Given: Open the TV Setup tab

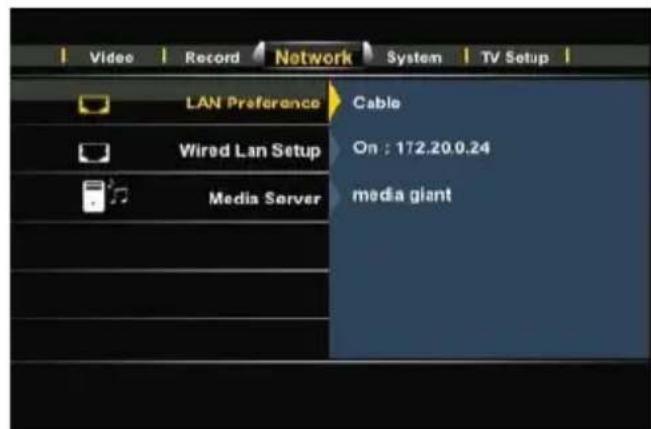Looking at the screenshot, I should (x=515, y=57).
